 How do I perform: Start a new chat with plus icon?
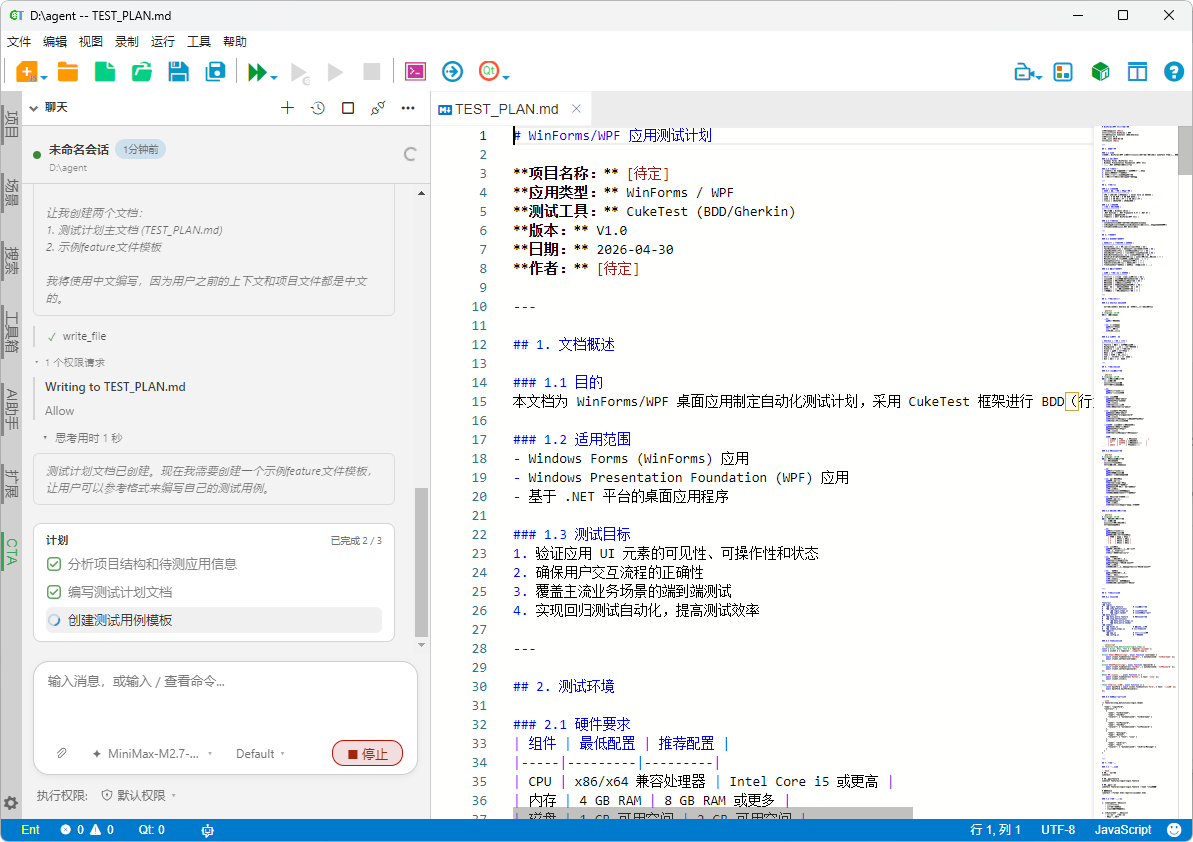[288, 108]
